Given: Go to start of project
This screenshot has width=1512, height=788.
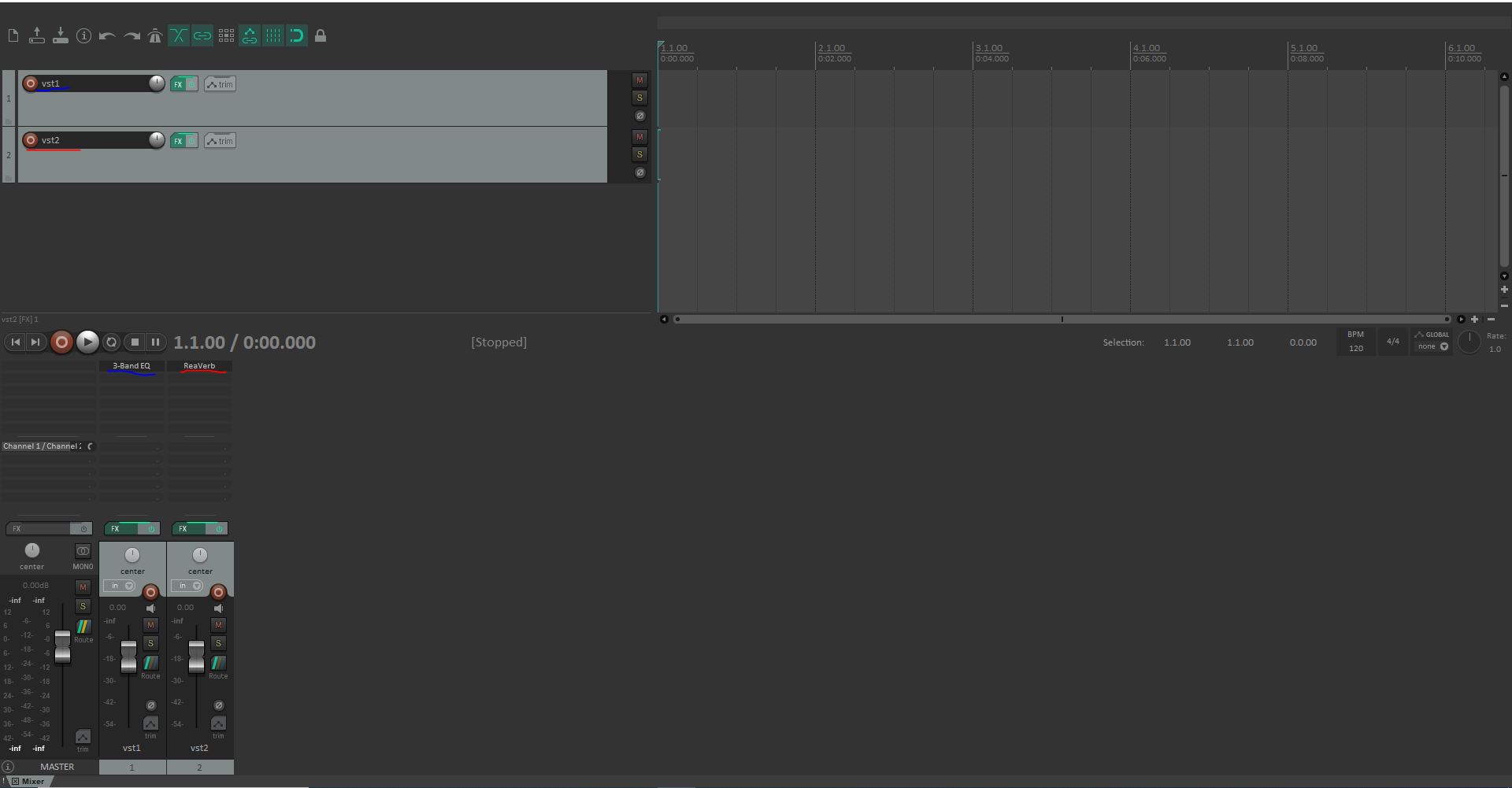Looking at the screenshot, I should 15,342.
